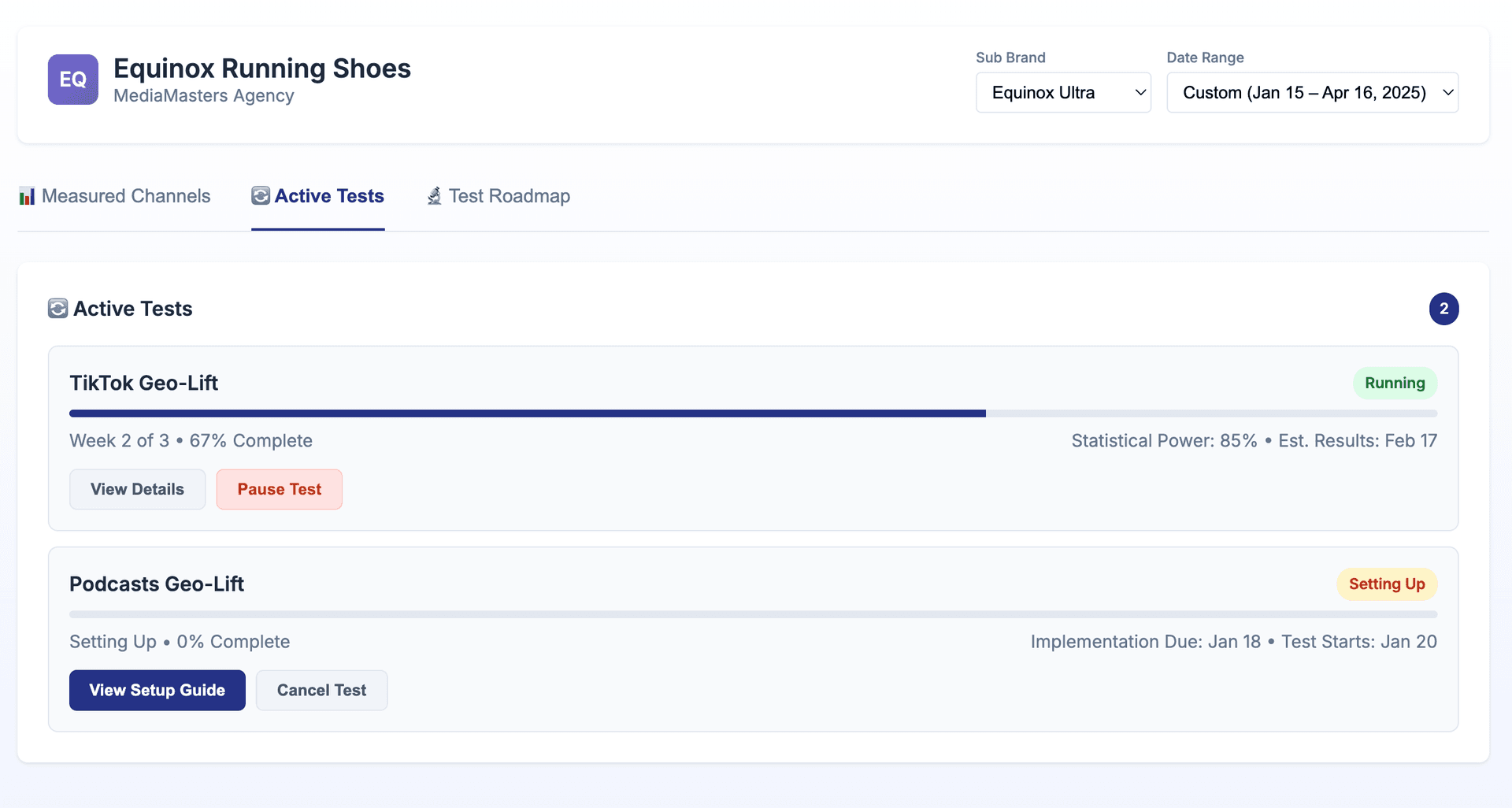
Task: Open View Setup Guide for Podcasts Geo-Lift
Action: (x=157, y=690)
